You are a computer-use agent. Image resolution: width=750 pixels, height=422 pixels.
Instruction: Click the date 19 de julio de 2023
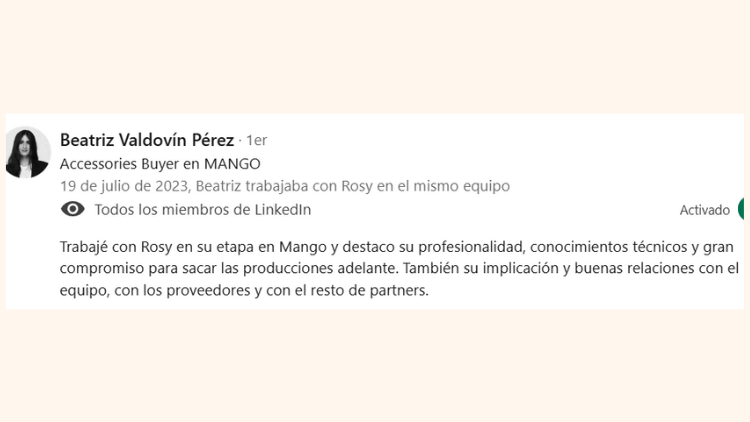(124, 186)
